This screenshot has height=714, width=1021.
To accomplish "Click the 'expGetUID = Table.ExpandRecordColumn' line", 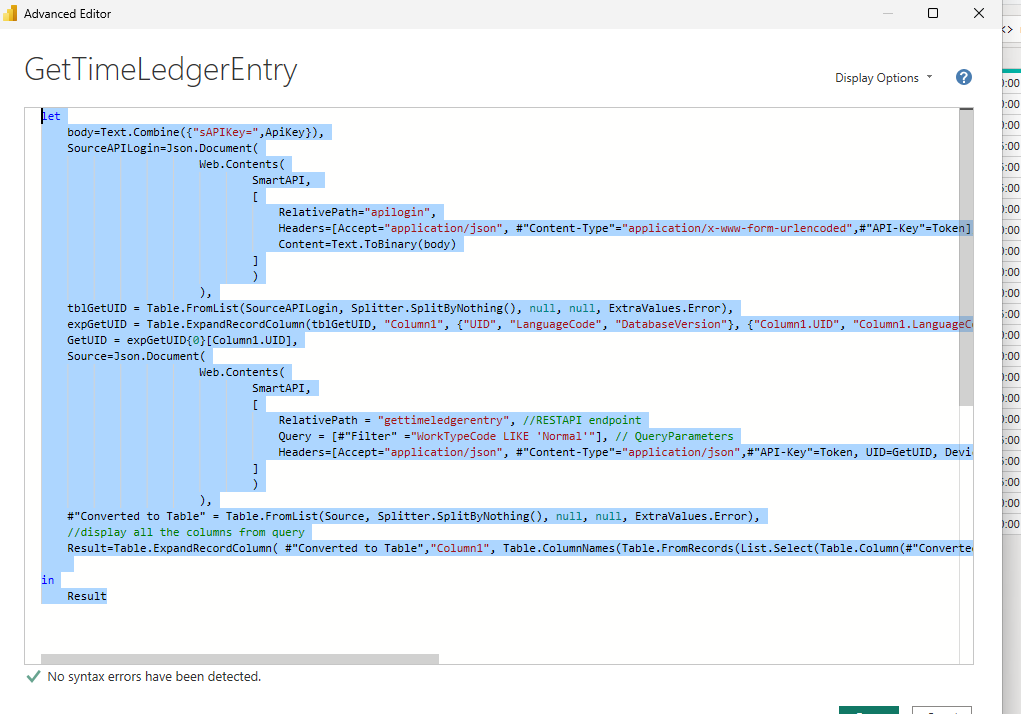I will click(520, 324).
